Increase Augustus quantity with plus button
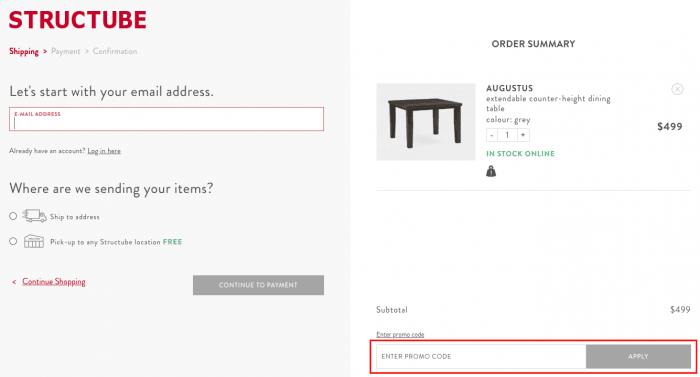This screenshot has height=377, width=700. [x=523, y=135]
